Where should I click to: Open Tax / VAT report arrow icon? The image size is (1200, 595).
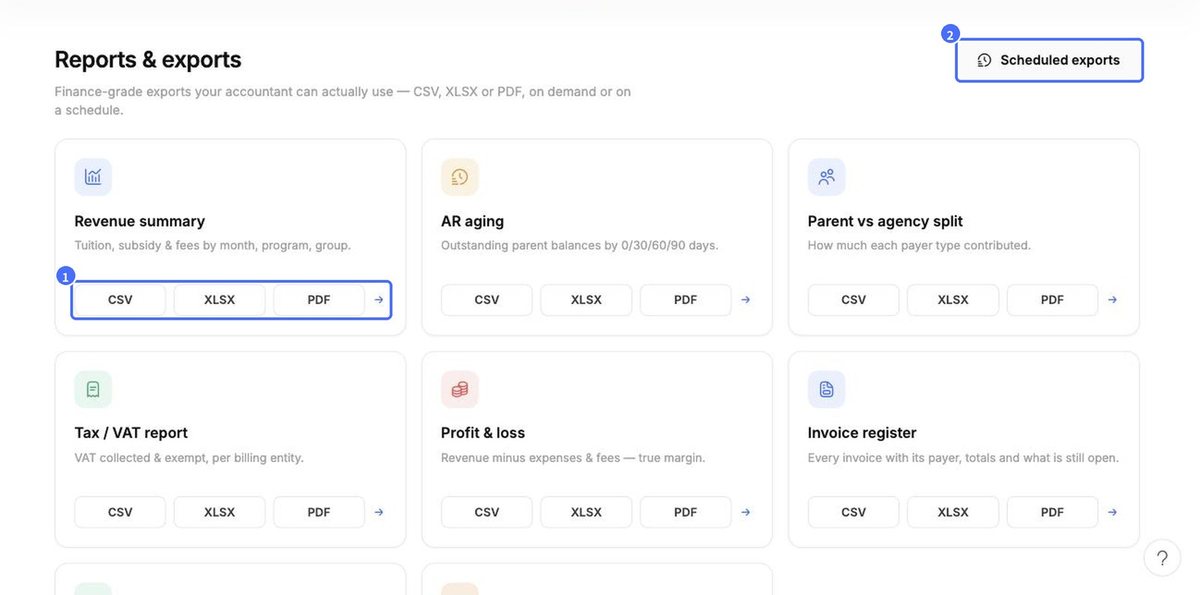click(x=379, y=512)
